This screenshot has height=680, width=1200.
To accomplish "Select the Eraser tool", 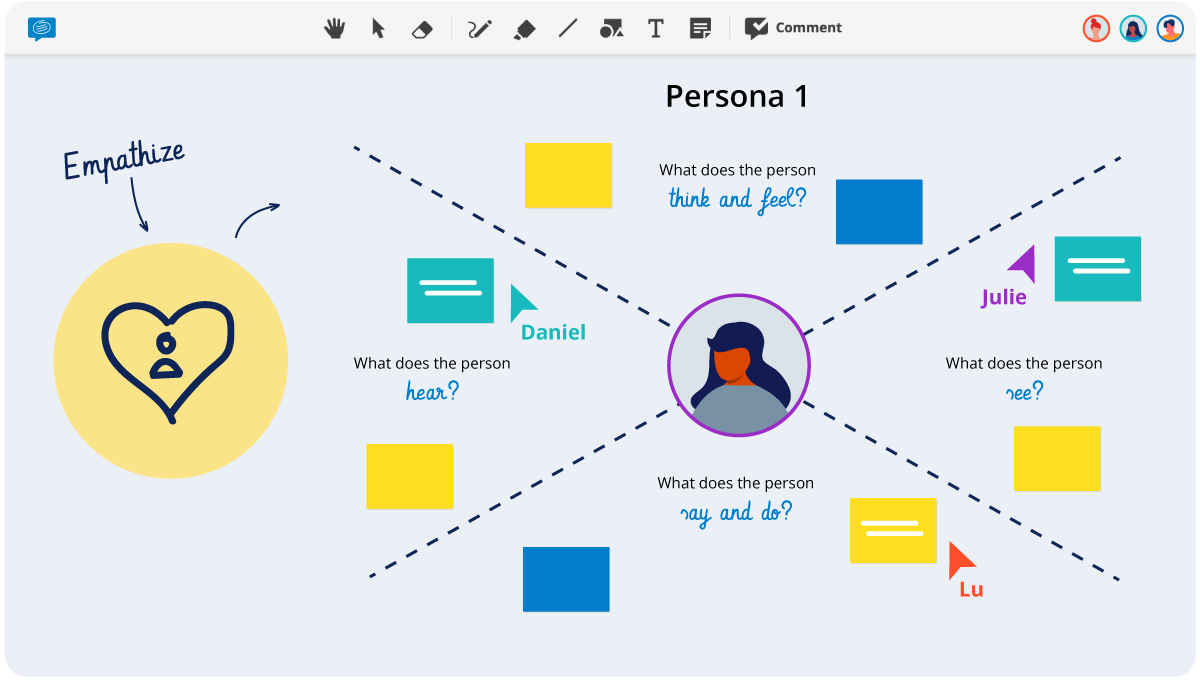I will click(x=422, y=29).
